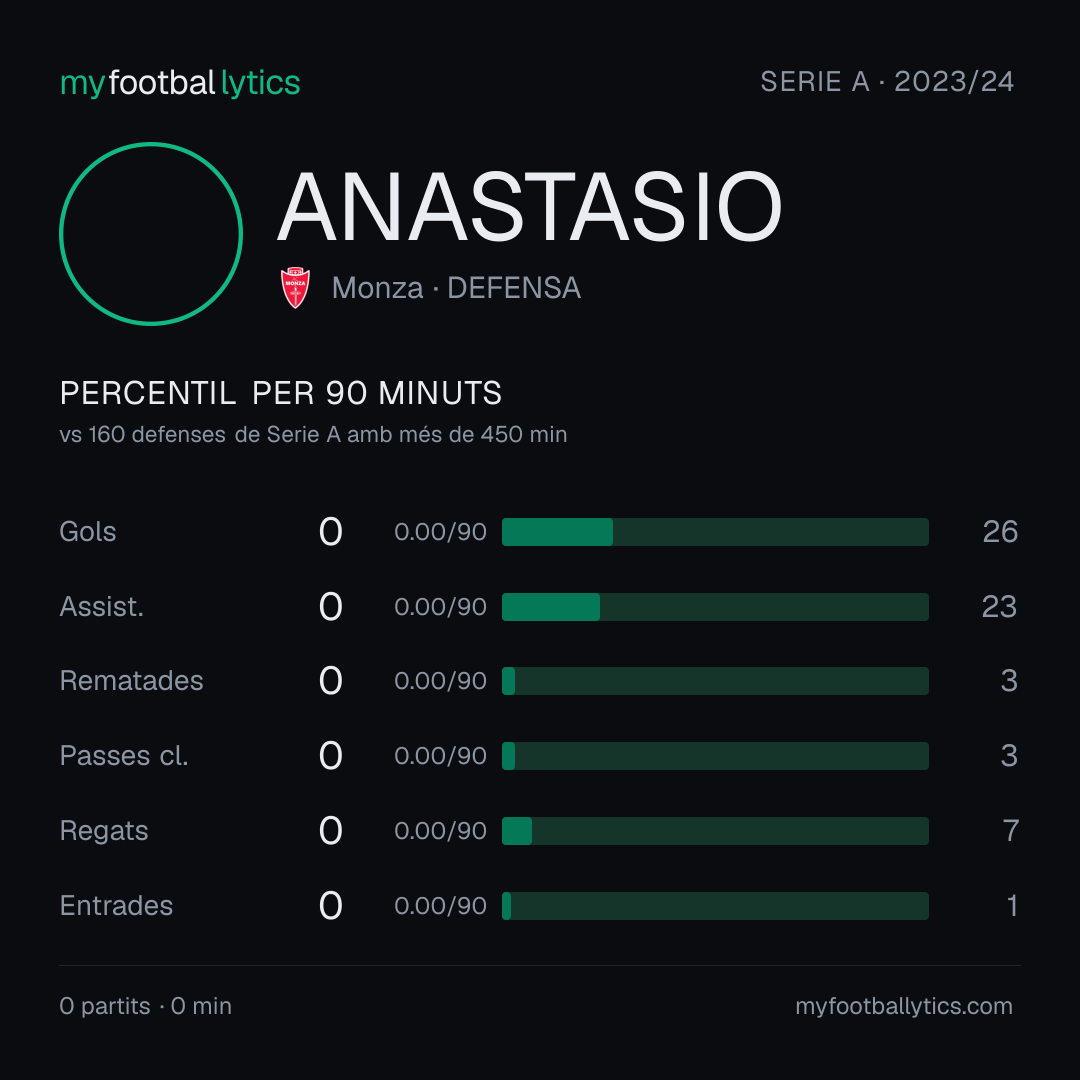Click the Regats percentile bar

point(715,831)
